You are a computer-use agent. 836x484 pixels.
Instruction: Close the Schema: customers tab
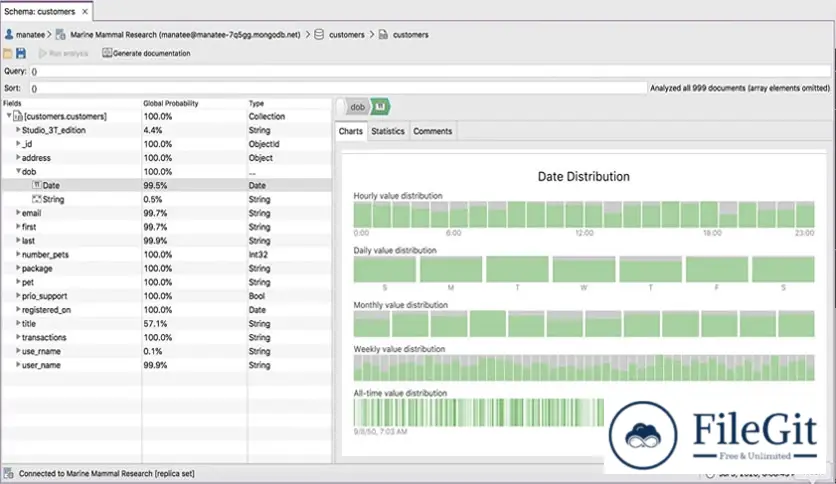coord(85,11)
